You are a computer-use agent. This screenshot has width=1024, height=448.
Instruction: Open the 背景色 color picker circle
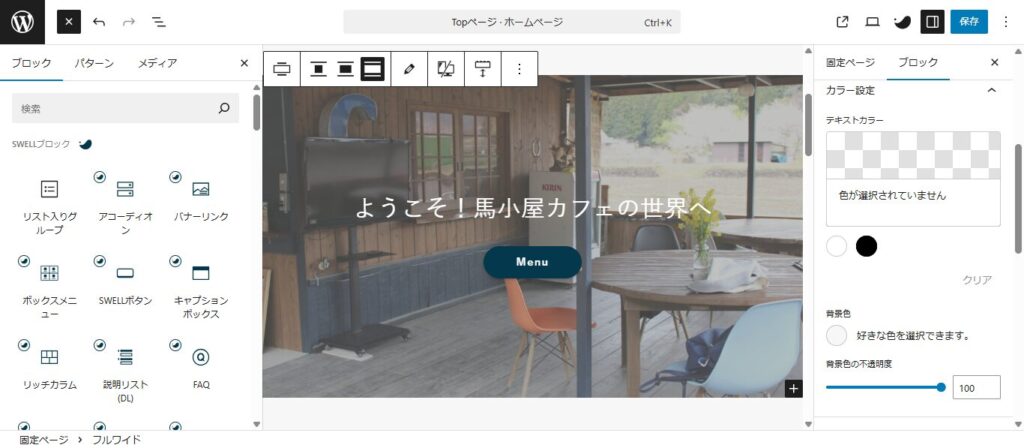pyautogui.click(x=837, y=336)
